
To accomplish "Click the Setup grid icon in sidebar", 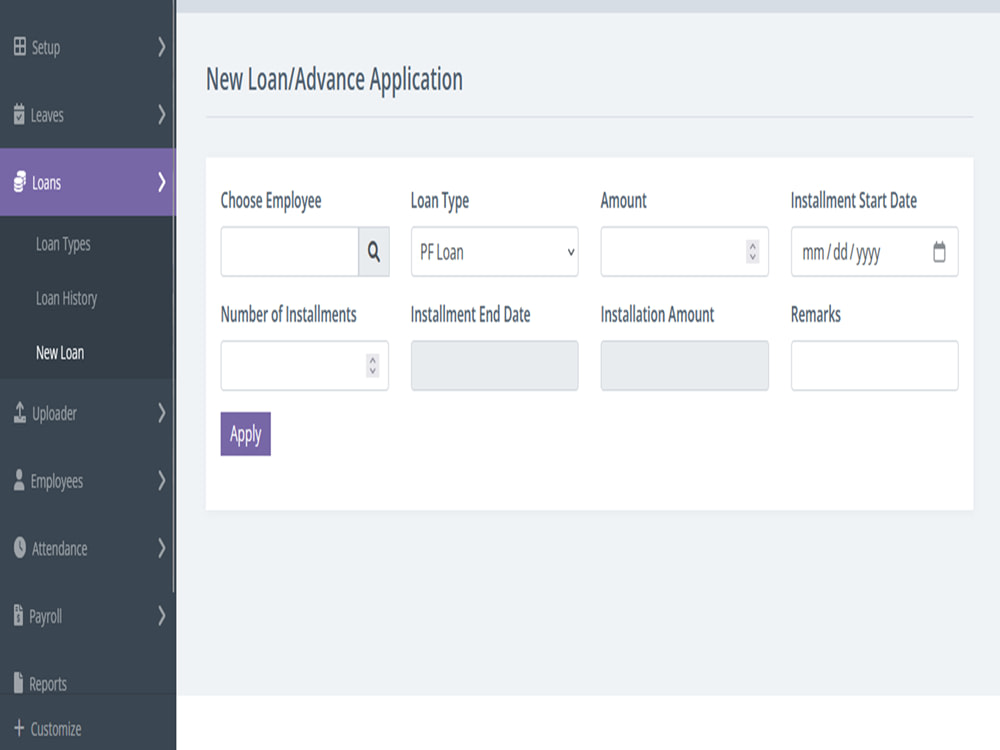I will pyautogui.click(x=19, y=47).
